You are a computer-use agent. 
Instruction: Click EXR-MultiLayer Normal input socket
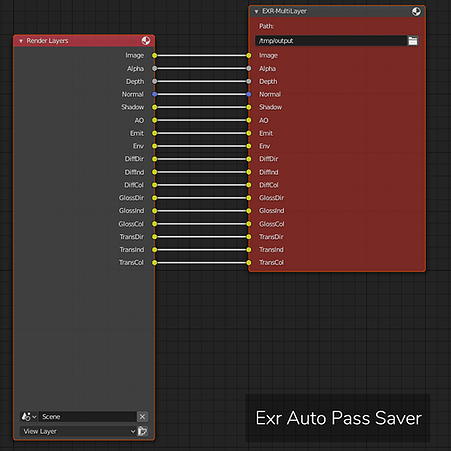tap(249, 94)
